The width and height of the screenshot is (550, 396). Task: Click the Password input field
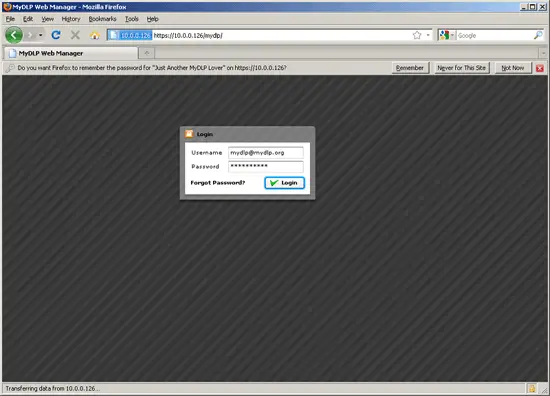click(x=266, y=166)
